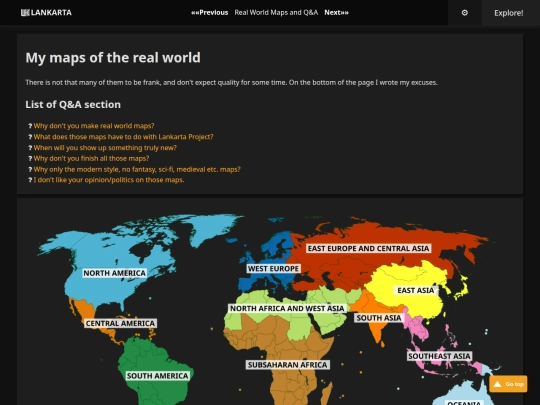Click the 'List of Q&A section' heading

[x=73, y=104]
